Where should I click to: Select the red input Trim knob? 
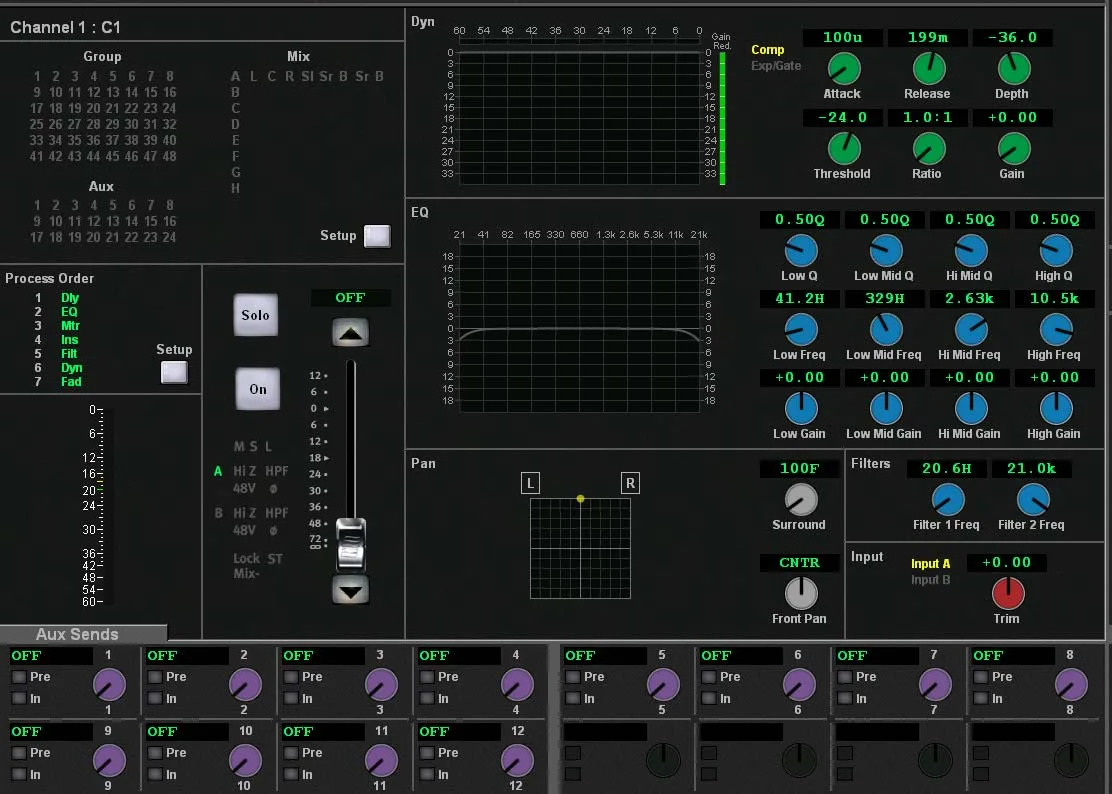pos(1008,593)
